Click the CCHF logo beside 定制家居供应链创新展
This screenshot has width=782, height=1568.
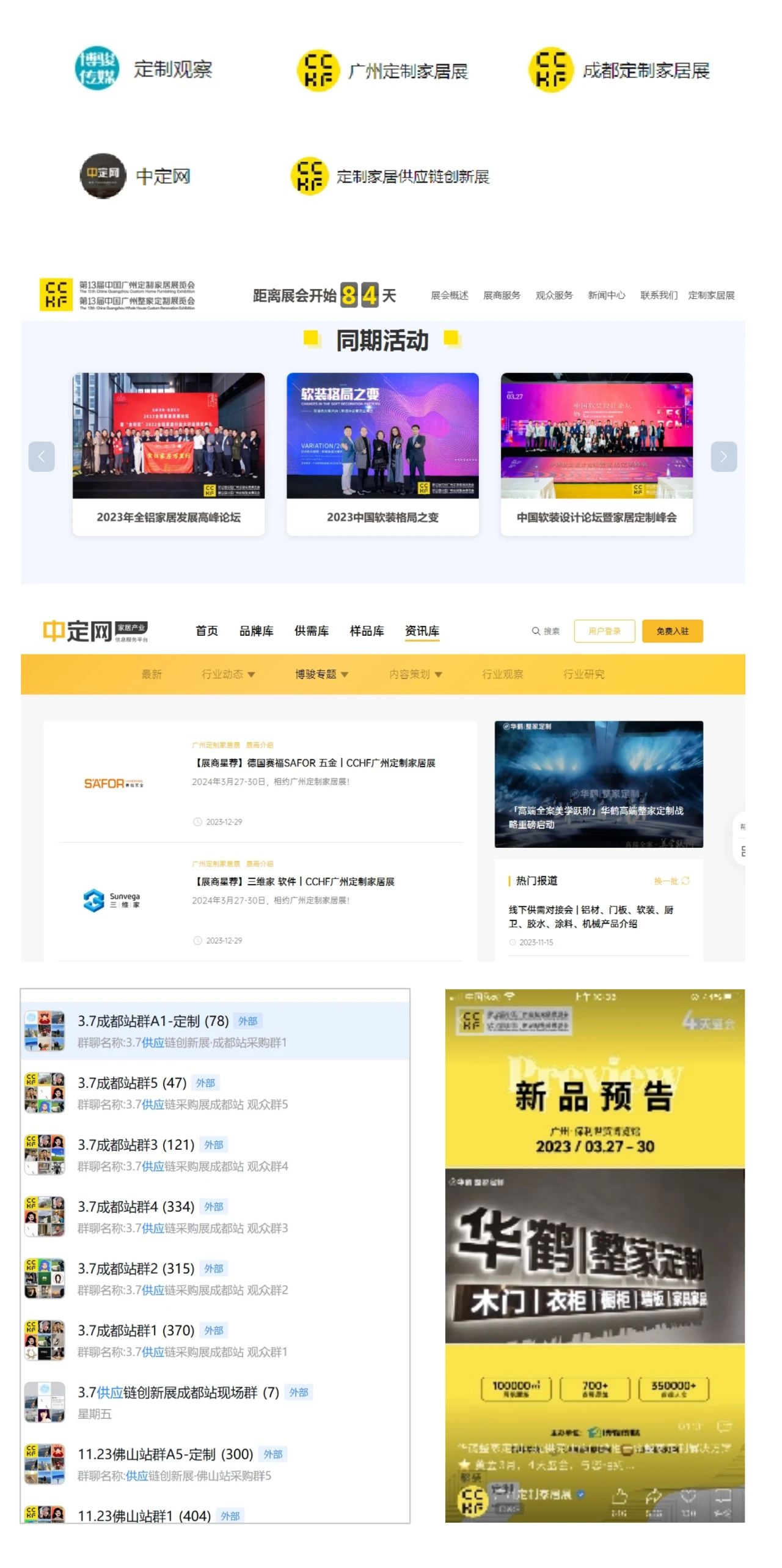[310, 176]
